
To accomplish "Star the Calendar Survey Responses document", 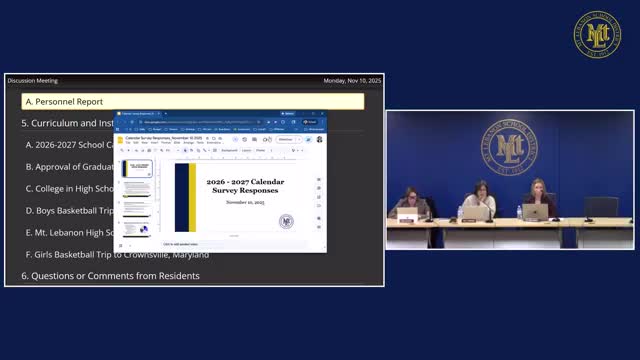I will point(207,138).
